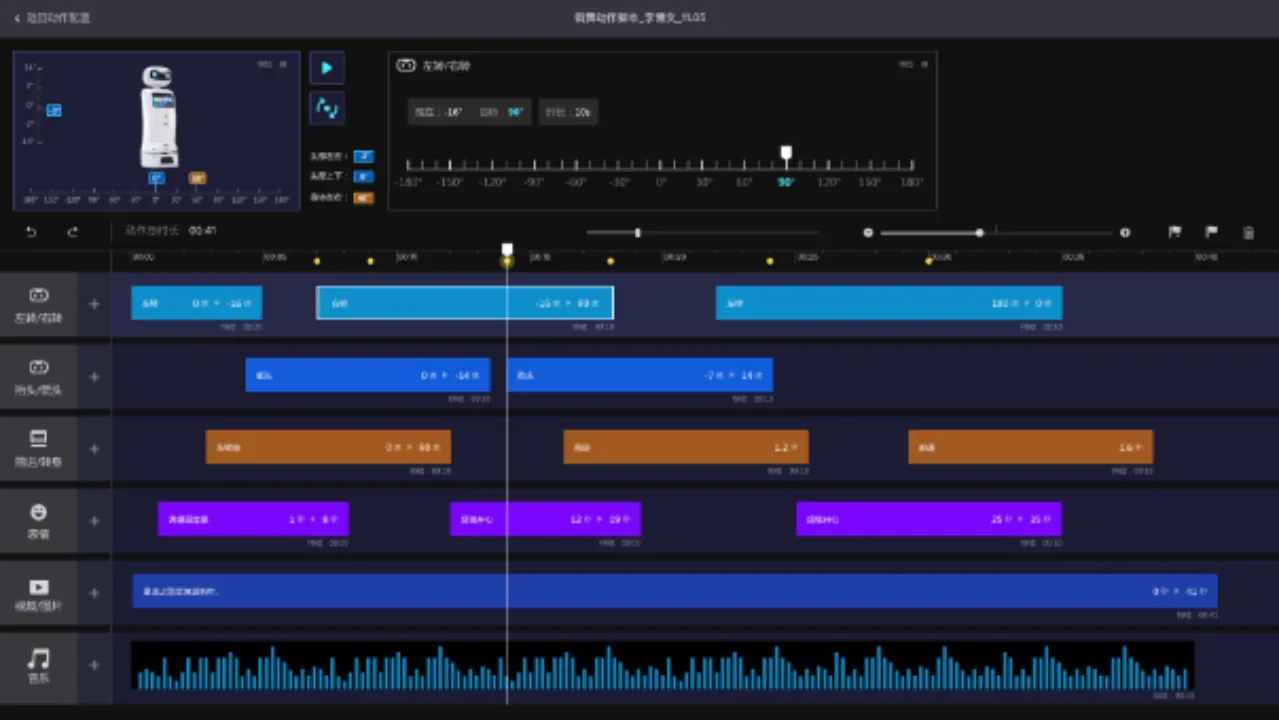This screenshot has width=1279, height=720.
Task: Select the music track note icon
Action: click(38, 658)
